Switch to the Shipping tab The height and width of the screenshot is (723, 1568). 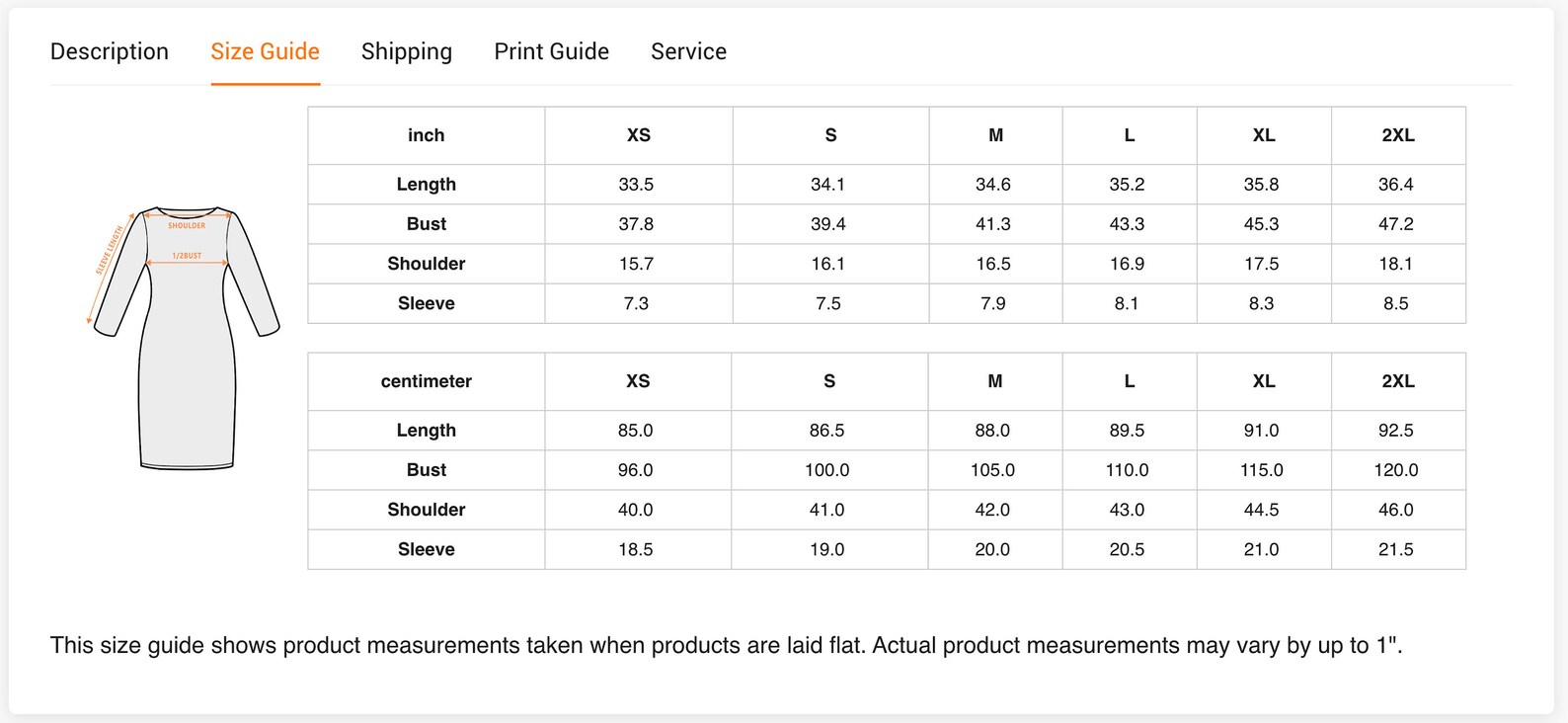[407, 51]
